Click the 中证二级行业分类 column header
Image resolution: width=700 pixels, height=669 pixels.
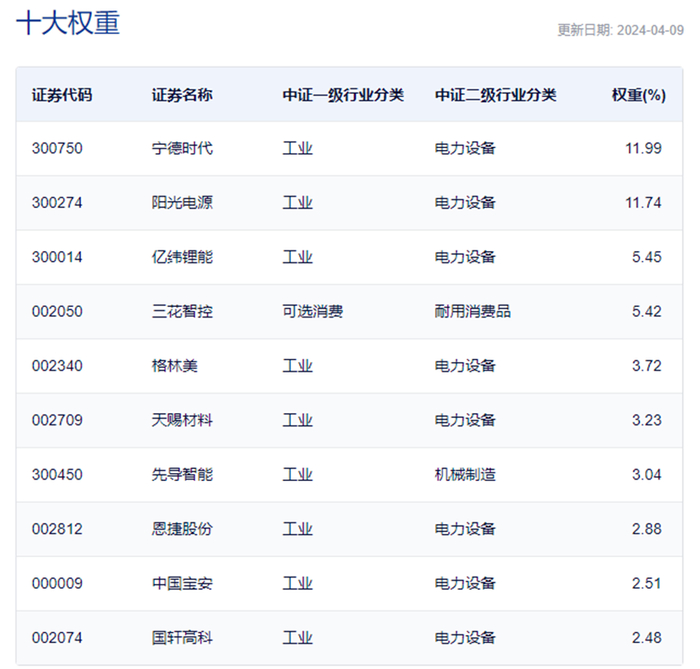[x=496, y=95]
